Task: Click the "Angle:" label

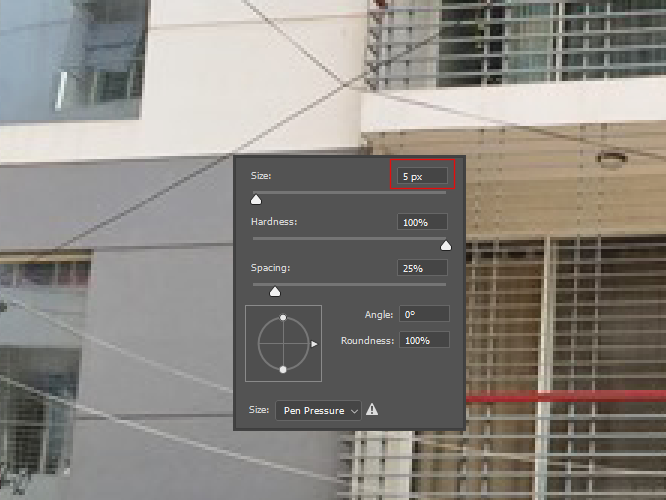Action: [379, 315]
